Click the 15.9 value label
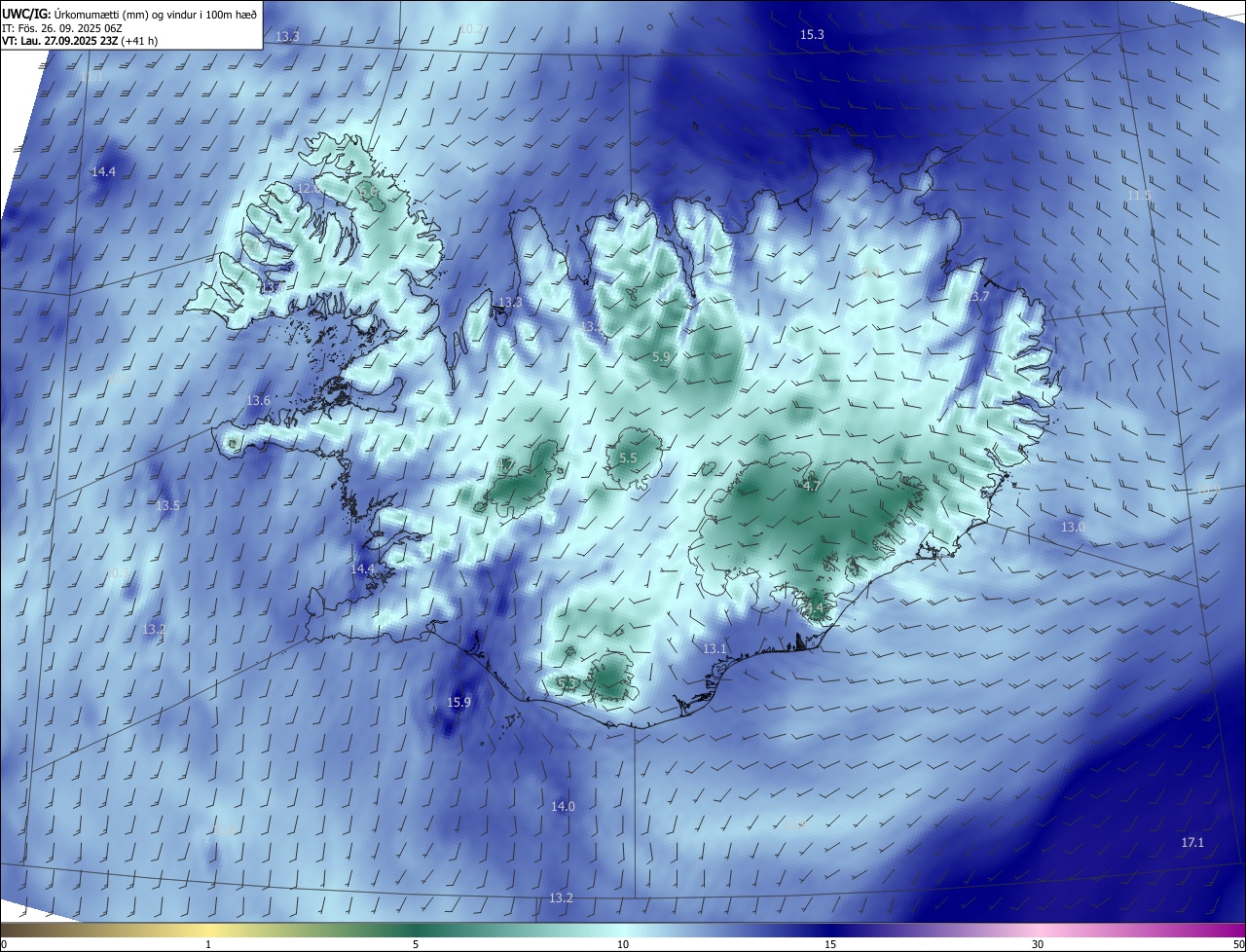The height and width of the screenshot is (952, 1246). tap(458, 703)
